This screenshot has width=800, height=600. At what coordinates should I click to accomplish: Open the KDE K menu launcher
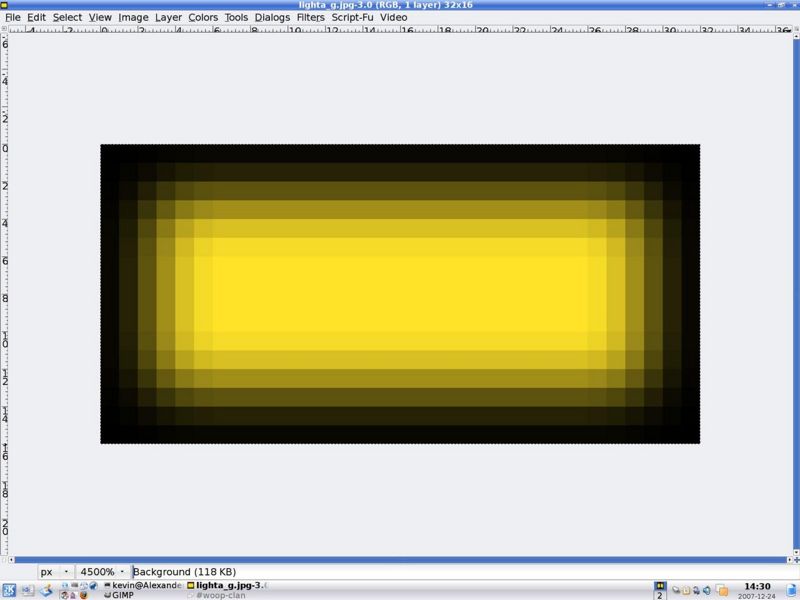(9, 589)
